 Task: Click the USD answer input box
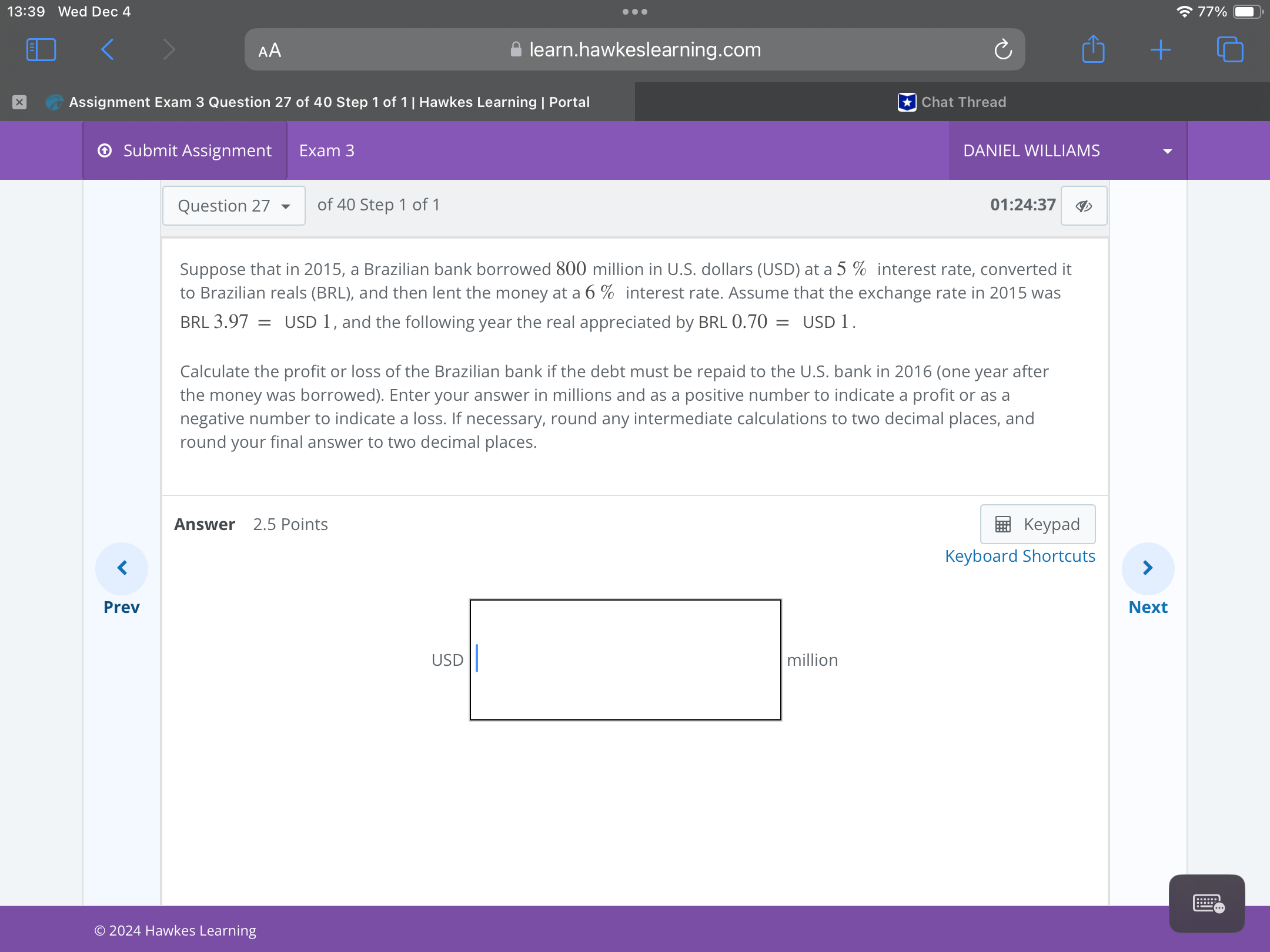click(x=625, y=659)
